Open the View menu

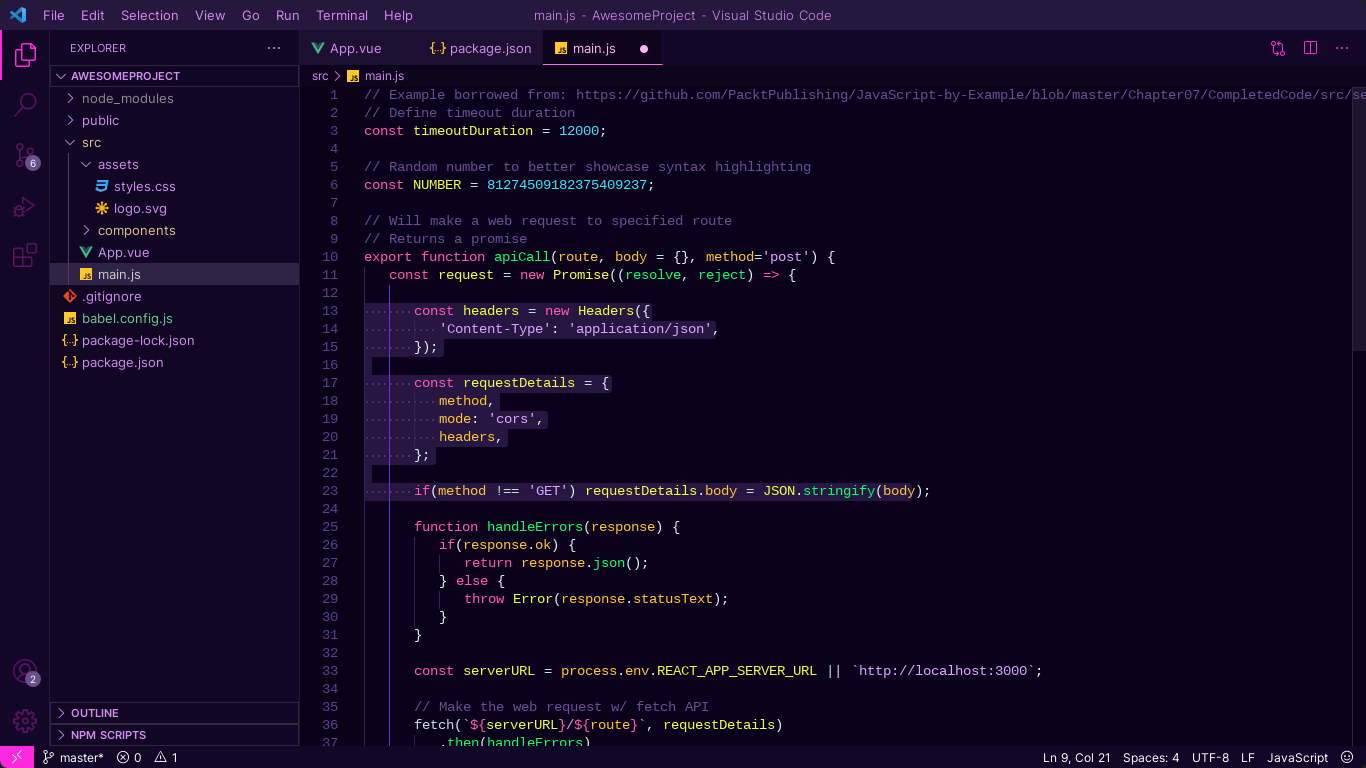click(x=210, y=15)
